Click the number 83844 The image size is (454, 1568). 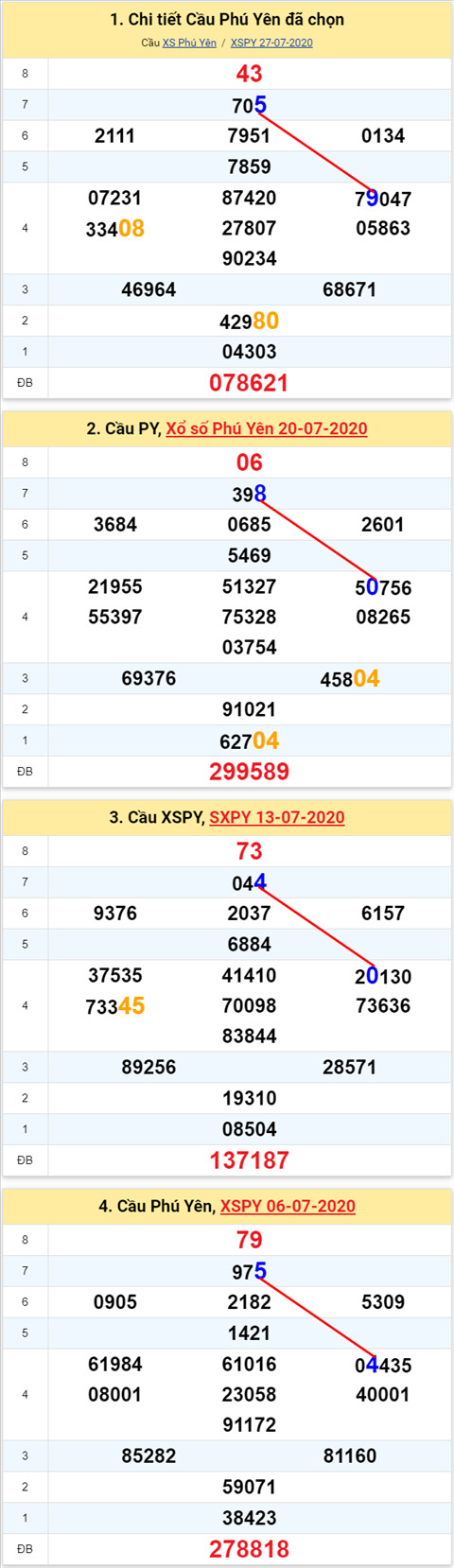249,1036
